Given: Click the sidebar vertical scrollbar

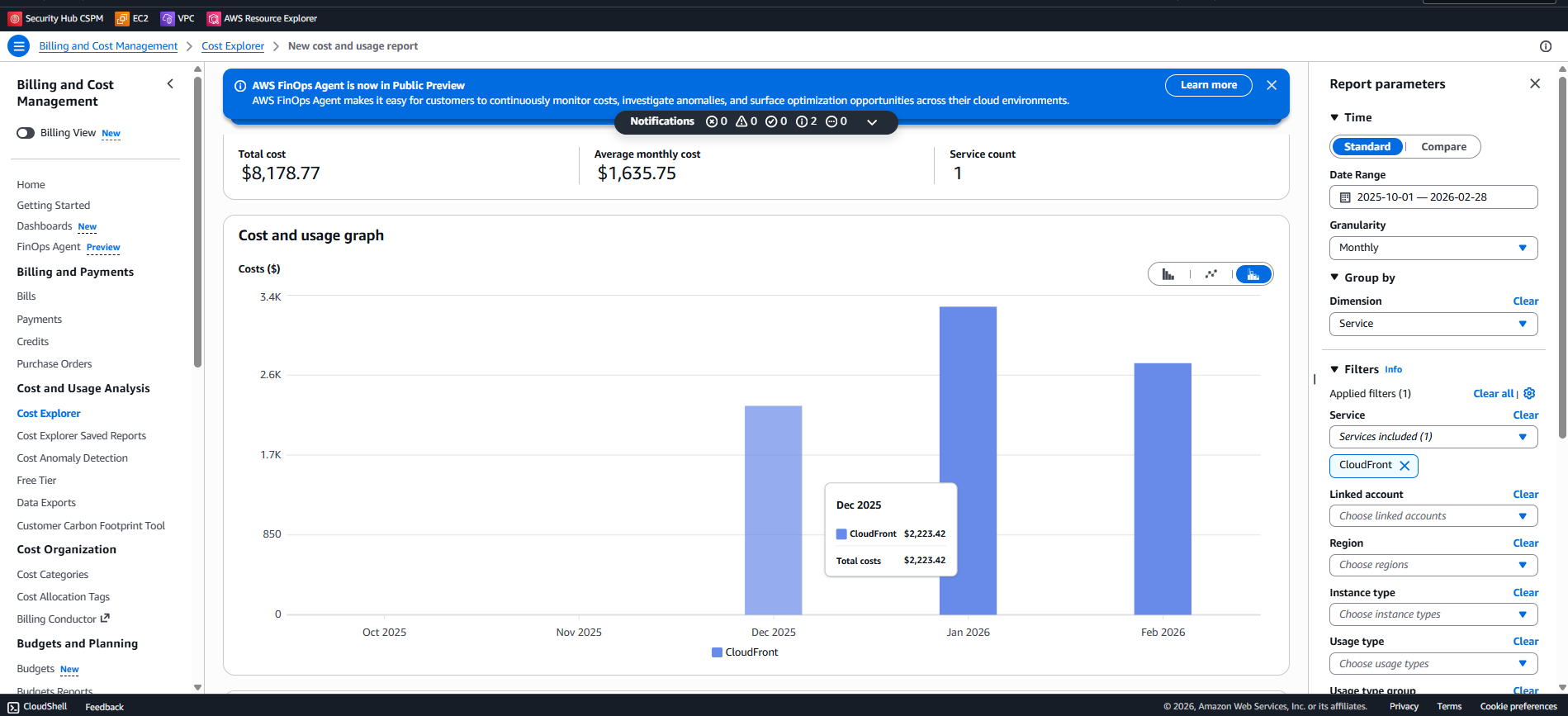Looking at the screenshot, I should [197, 223].
